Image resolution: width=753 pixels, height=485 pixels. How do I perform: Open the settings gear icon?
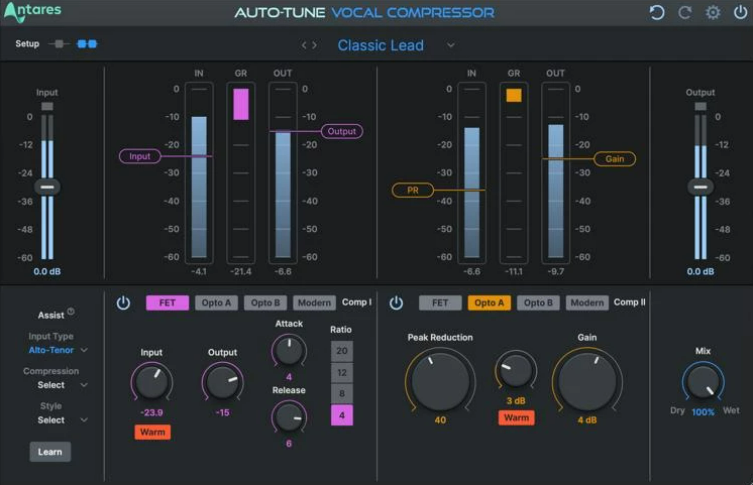point(713,12)
